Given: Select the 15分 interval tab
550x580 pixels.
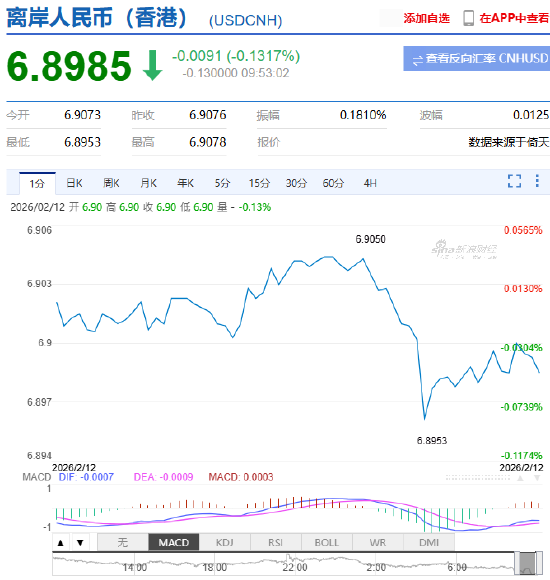Looking at the screenshot, I should pos(259,183).
